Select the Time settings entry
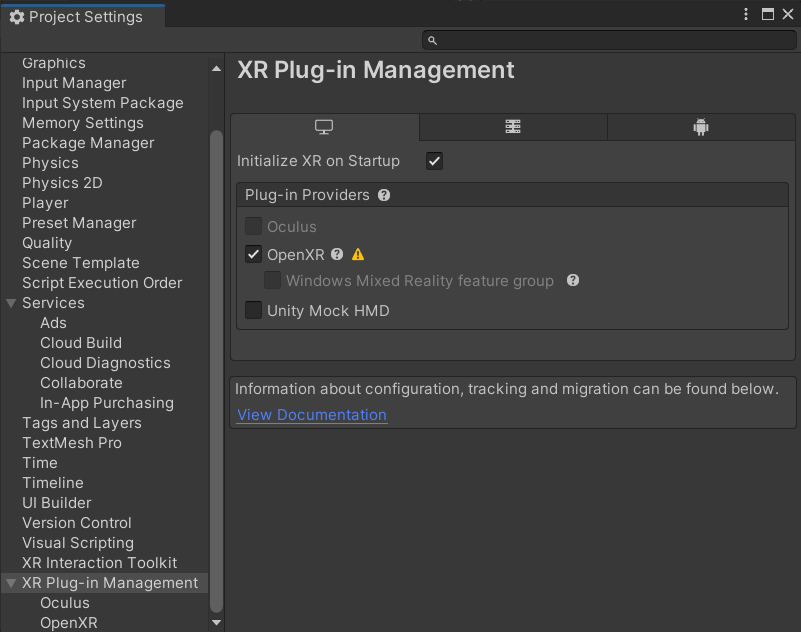The image size is (801, 632). point(40,462)
